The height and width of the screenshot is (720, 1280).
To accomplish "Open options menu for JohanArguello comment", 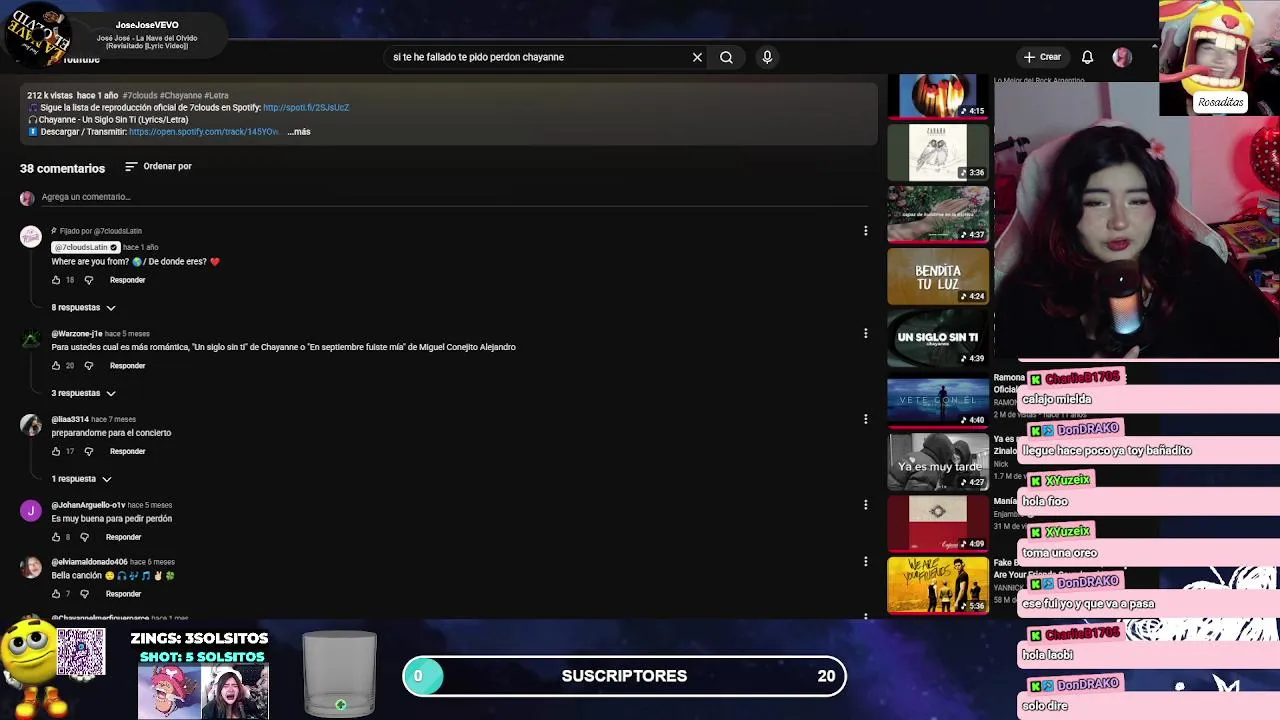I will point(865,505).
